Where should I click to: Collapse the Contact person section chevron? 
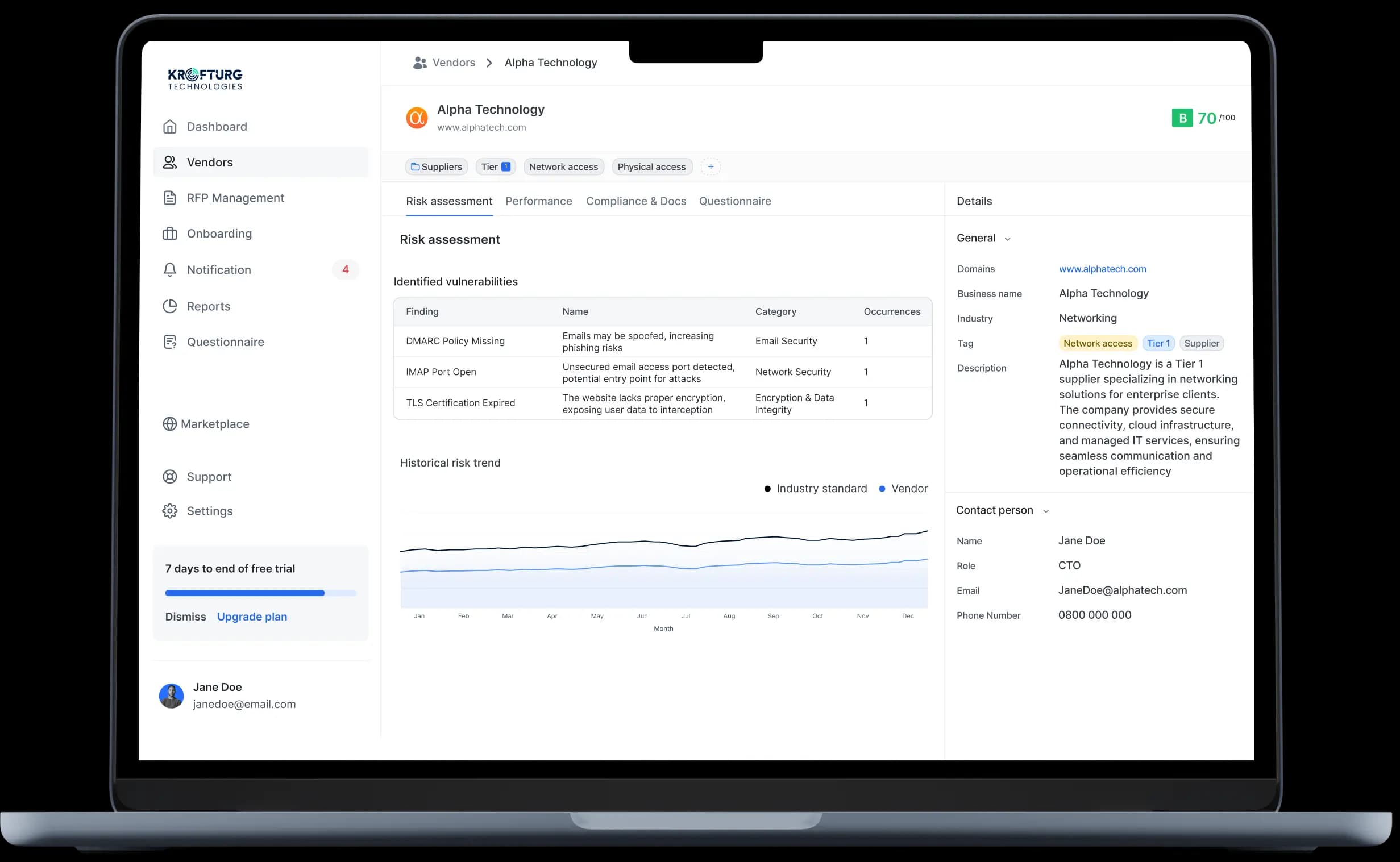1046,511
